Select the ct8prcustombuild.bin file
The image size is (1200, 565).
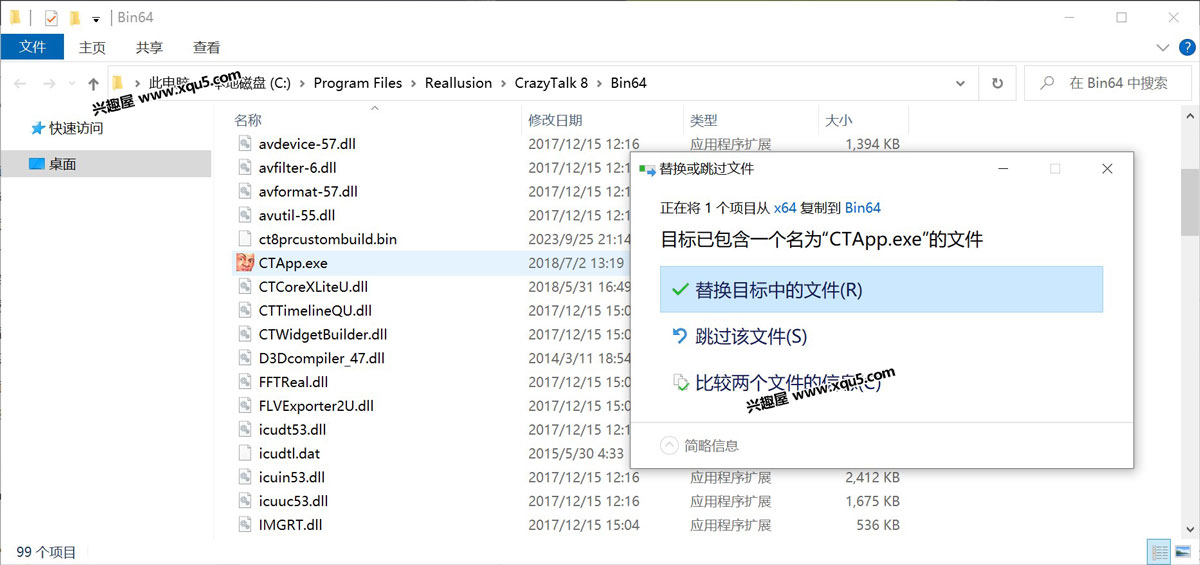328,239
